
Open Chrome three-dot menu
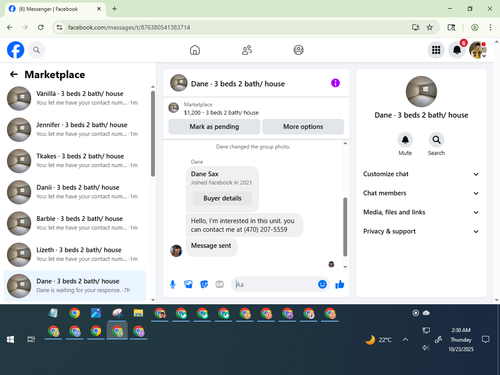coord(490,27)
